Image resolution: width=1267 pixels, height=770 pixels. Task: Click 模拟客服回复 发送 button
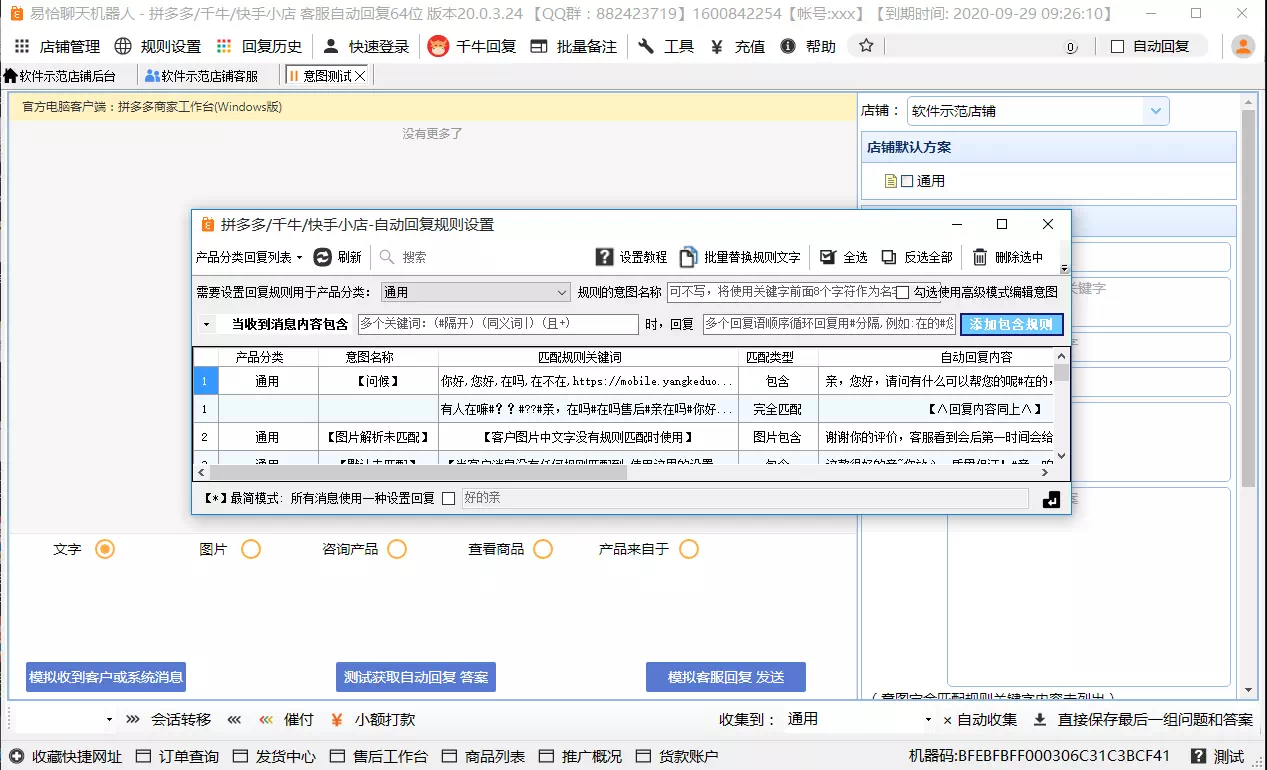[726, 677]
